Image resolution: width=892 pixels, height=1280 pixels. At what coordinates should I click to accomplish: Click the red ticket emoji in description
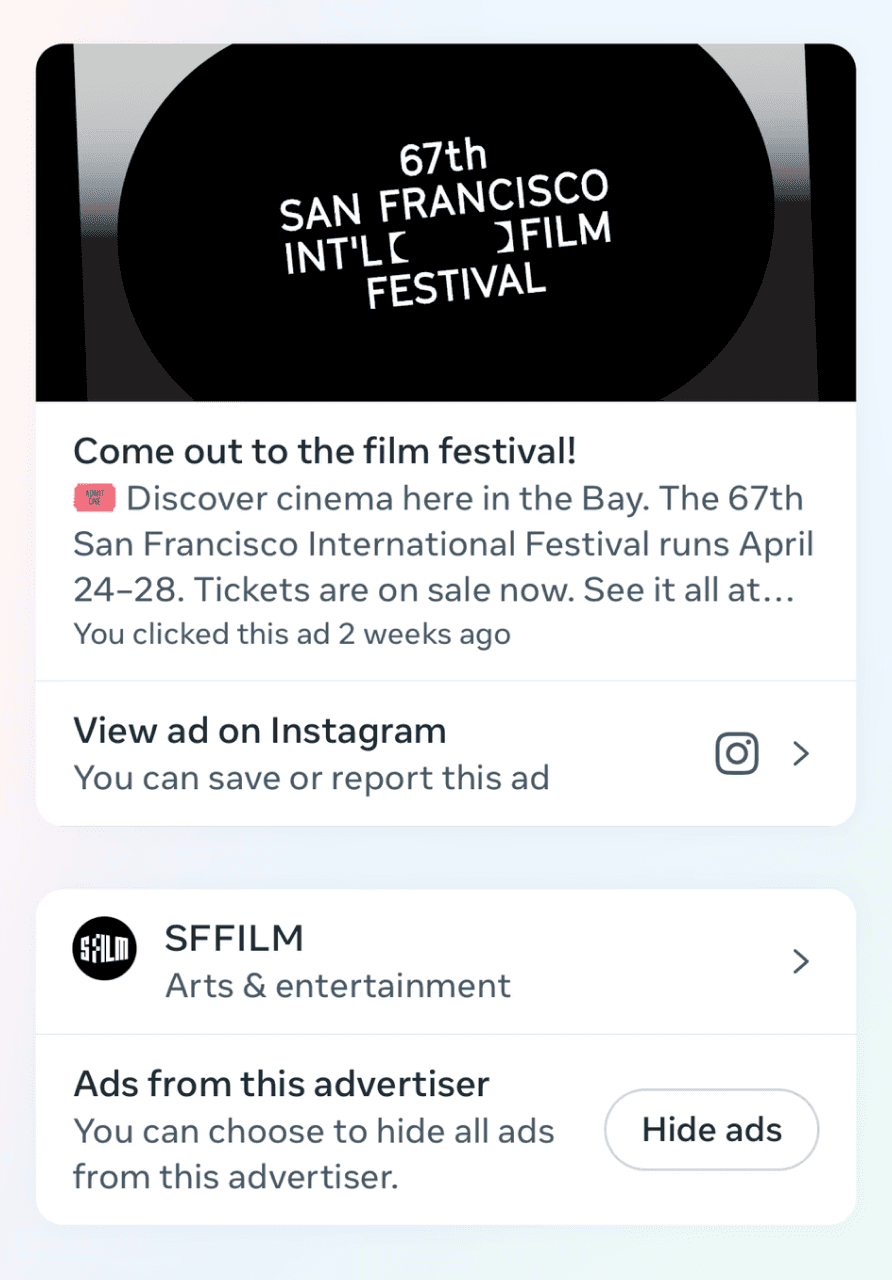(x=95, y=498)
